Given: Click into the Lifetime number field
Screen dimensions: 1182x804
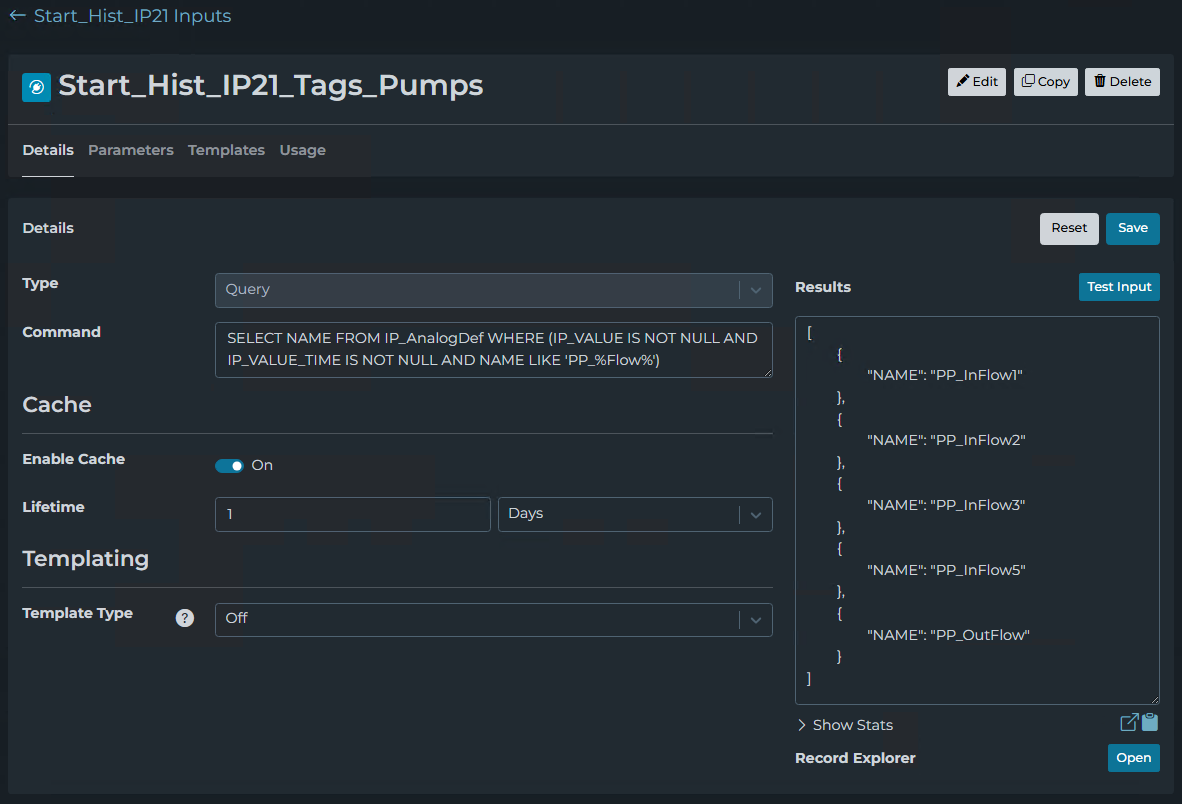Looking at the screenshot, I should click(x=352, y=514).
